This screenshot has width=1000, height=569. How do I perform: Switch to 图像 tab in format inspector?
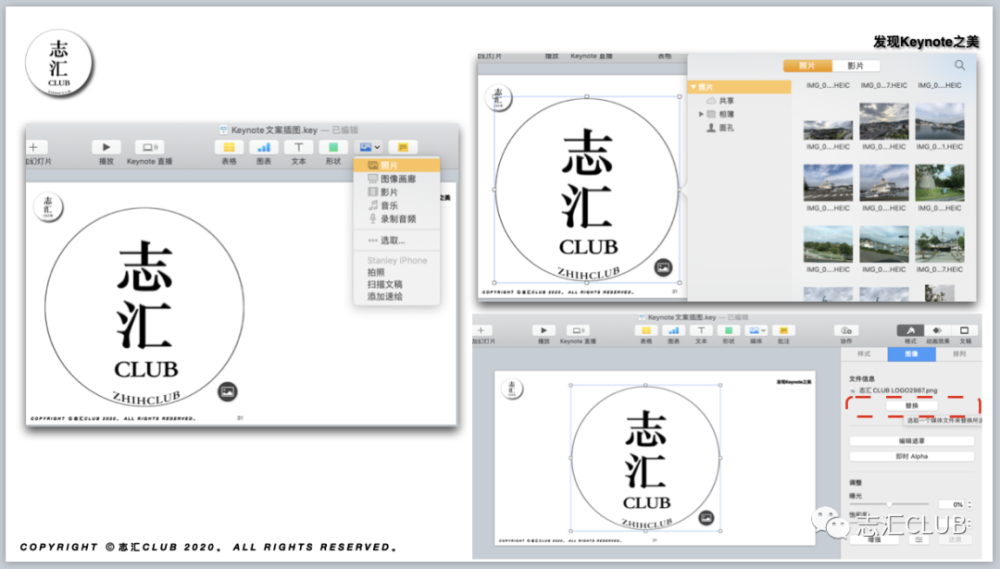[911, 354]
